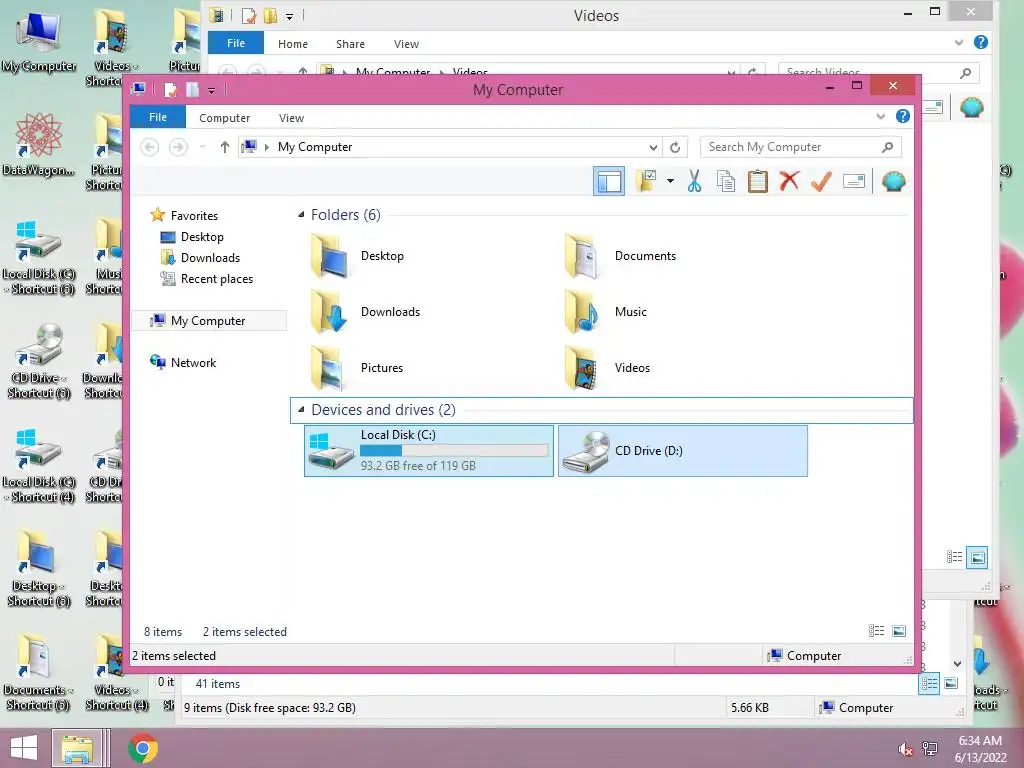Click File Explorer on the taskbar
1024x768 pixels.
coord(77,748)
